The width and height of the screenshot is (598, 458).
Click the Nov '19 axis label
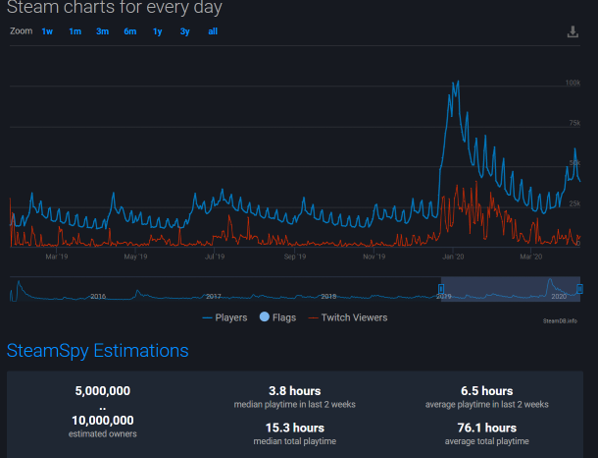[x=374, y=257]
